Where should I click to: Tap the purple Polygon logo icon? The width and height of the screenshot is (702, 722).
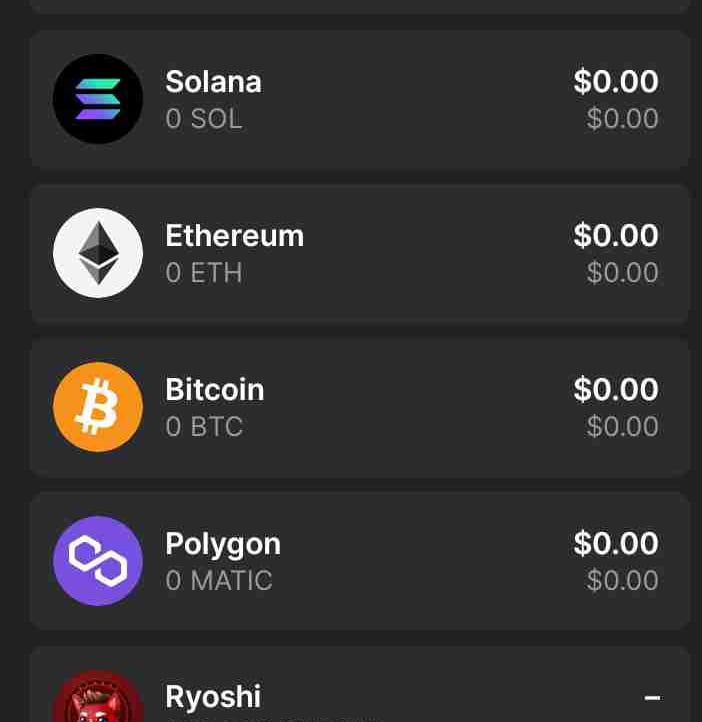click(x=98, y=561)
